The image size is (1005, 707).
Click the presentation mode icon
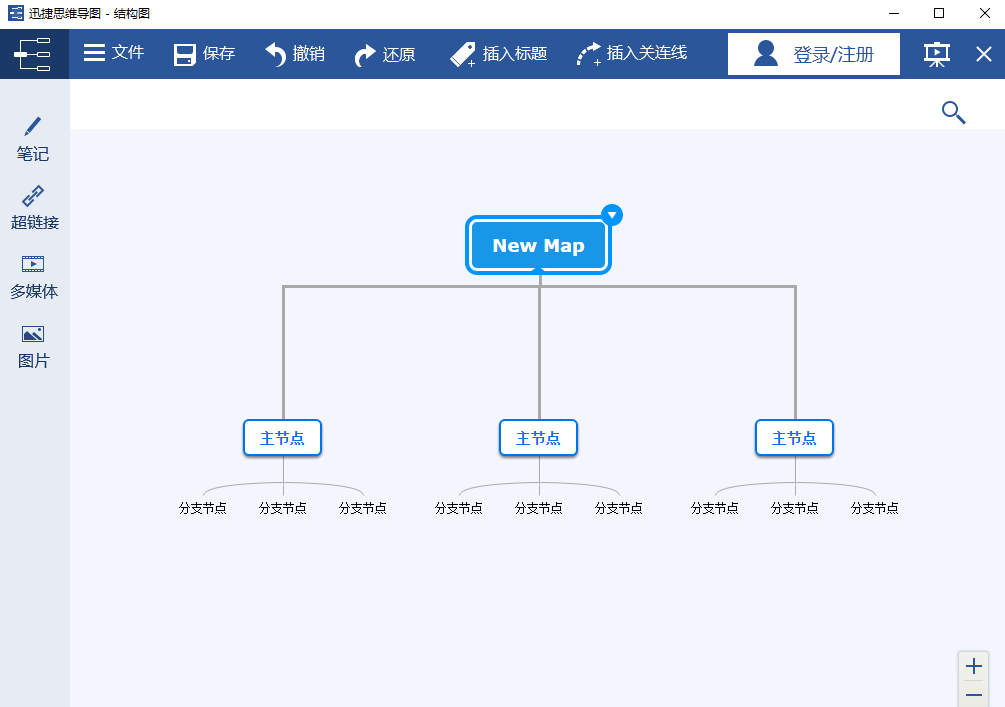click(936, 53)
